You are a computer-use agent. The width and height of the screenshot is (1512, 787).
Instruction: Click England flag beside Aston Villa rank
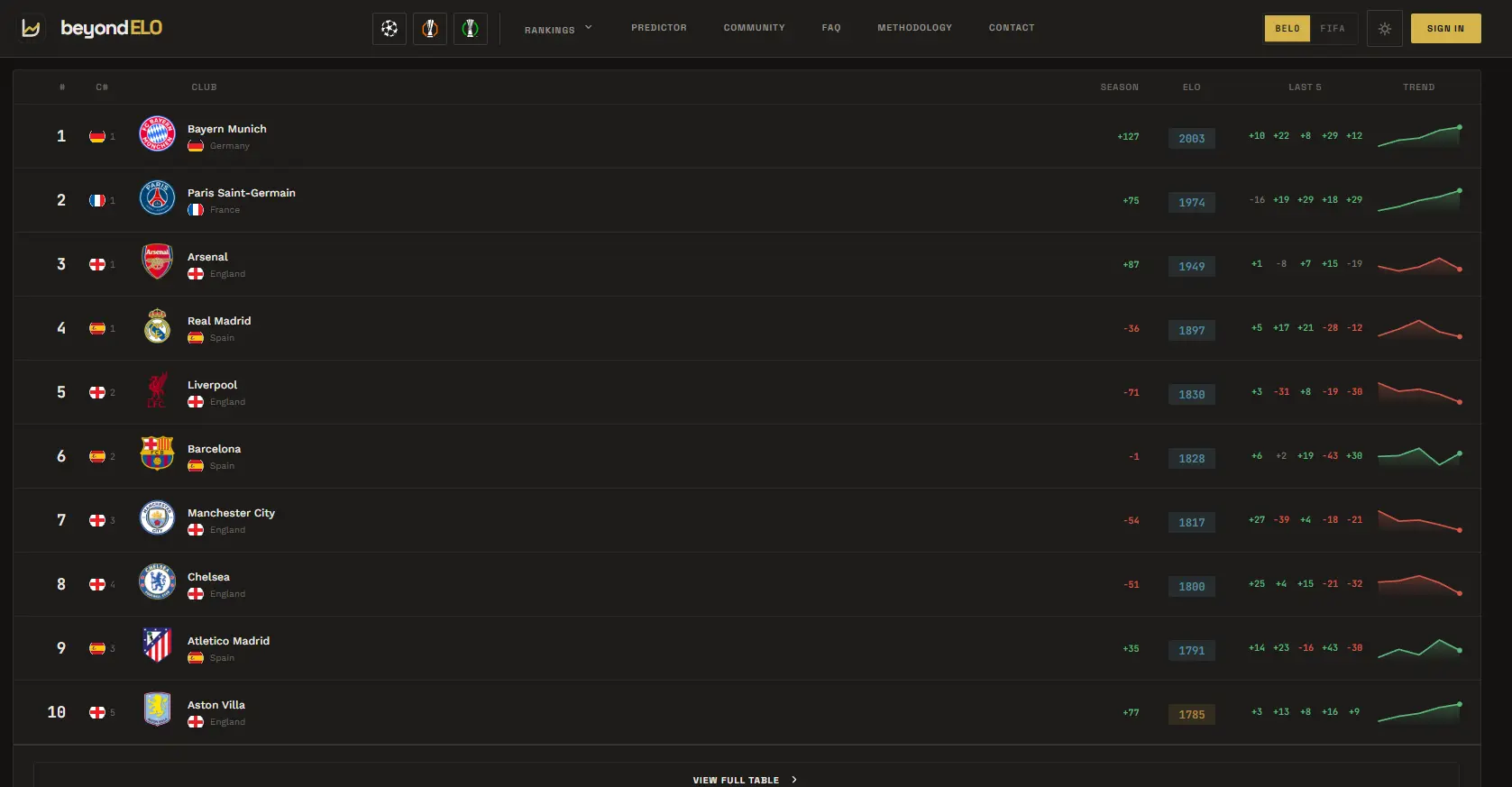click(97, 712)
